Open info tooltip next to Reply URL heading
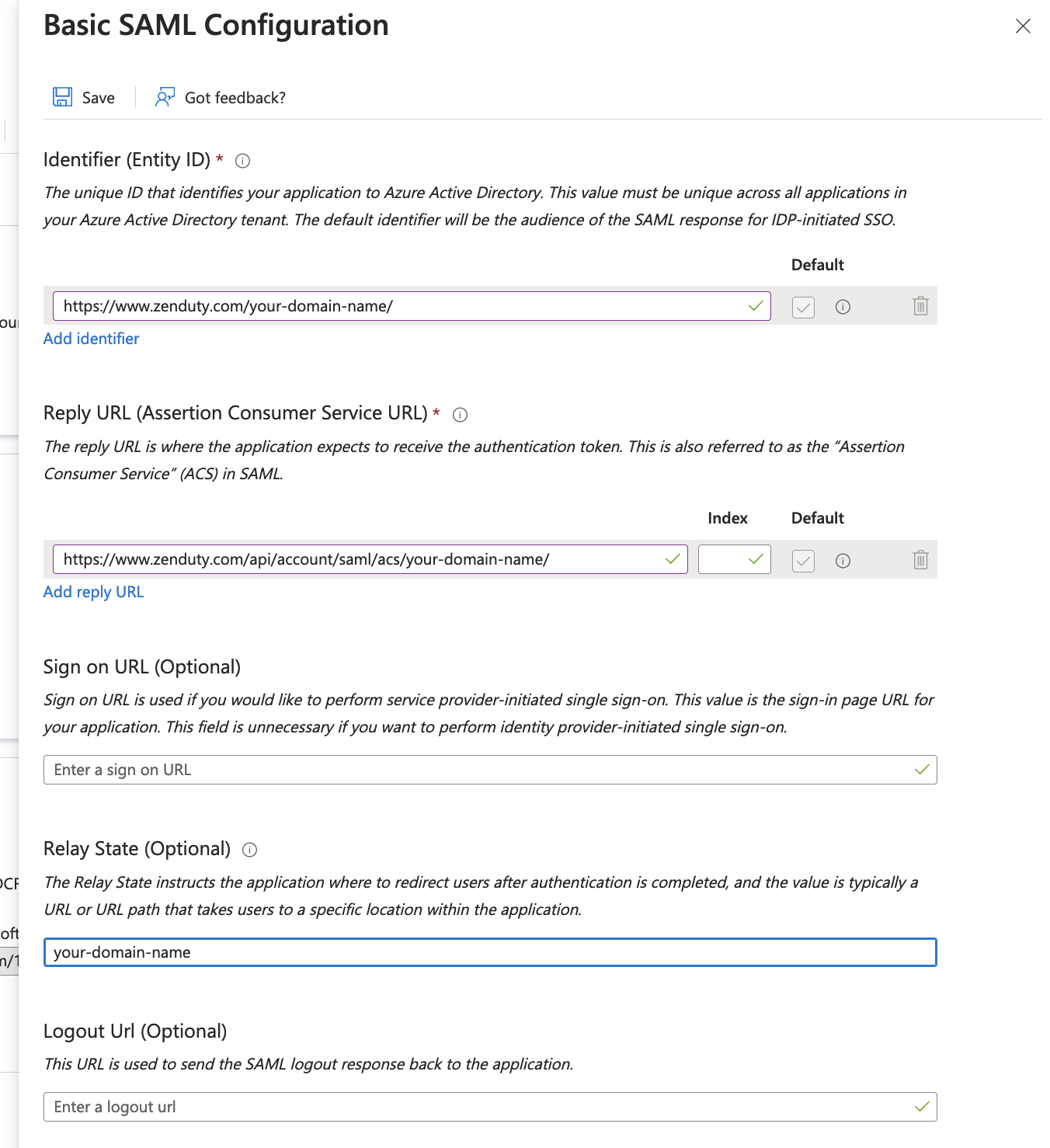Screen dimensions: 1050x1148 [460, 414]
